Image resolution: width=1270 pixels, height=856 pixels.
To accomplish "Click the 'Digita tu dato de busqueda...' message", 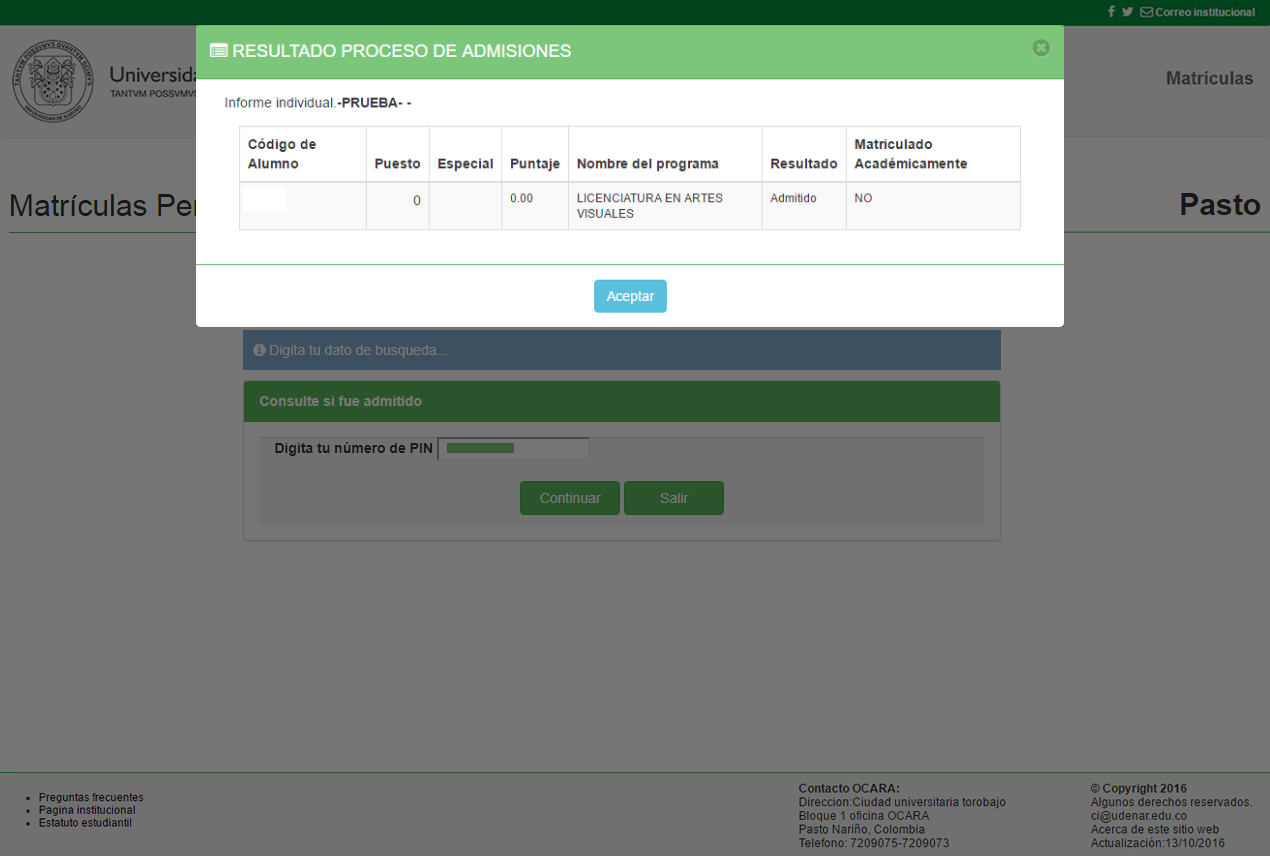I will point(358,350).
